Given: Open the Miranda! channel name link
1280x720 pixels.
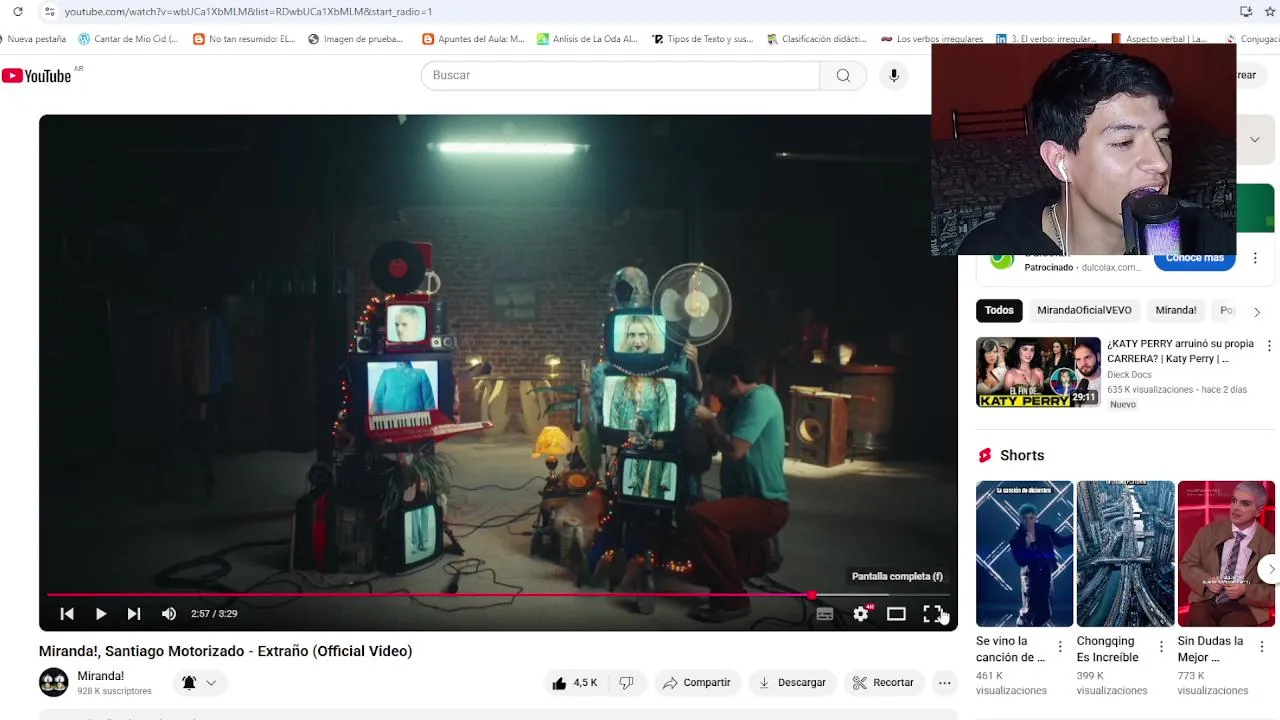Looking at the screenshot, I should pos(101,676).
